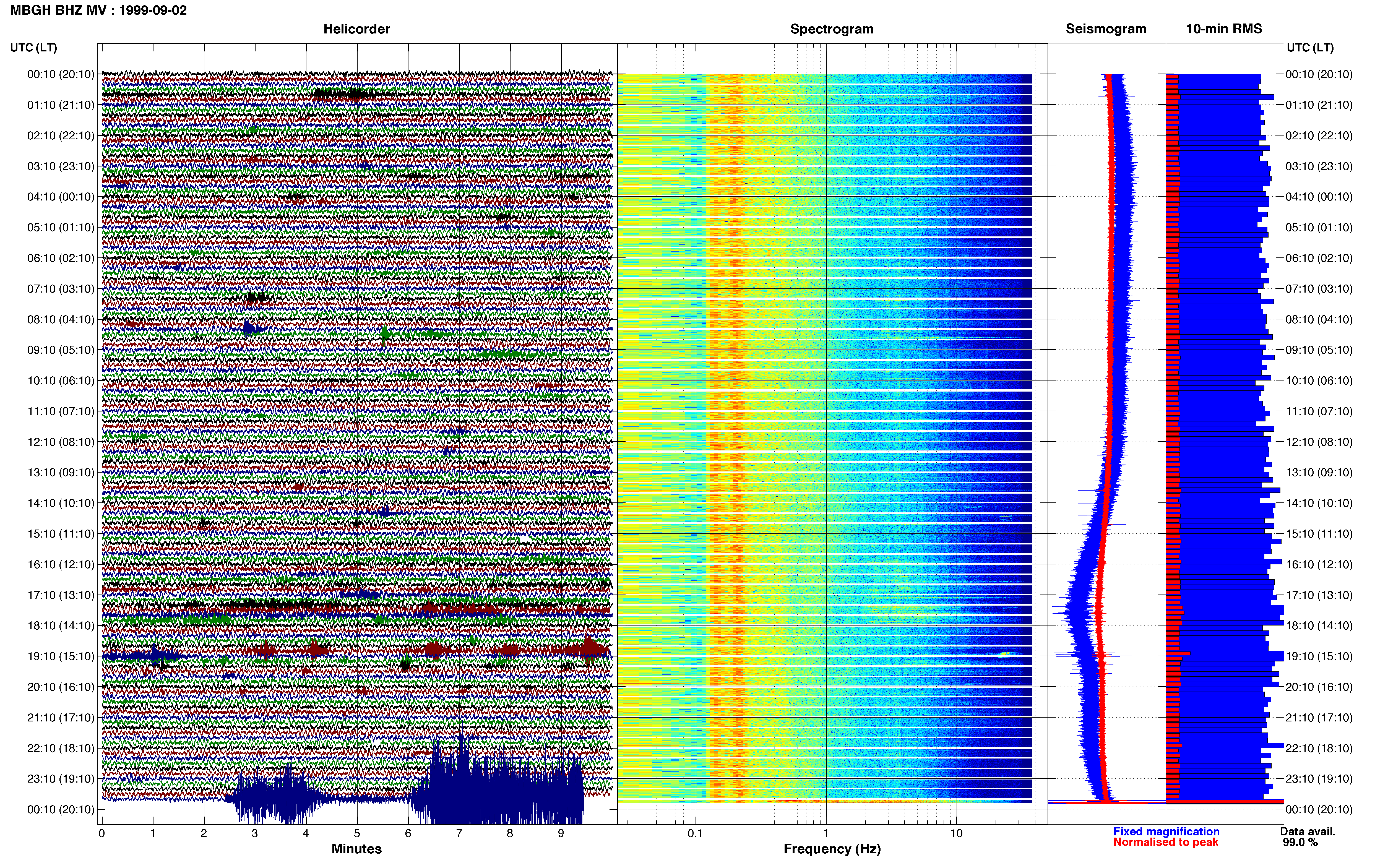Click the 'Helicorder' panel heading
1388x868 pixels.
pyautogui.click(x=356, y=29)
